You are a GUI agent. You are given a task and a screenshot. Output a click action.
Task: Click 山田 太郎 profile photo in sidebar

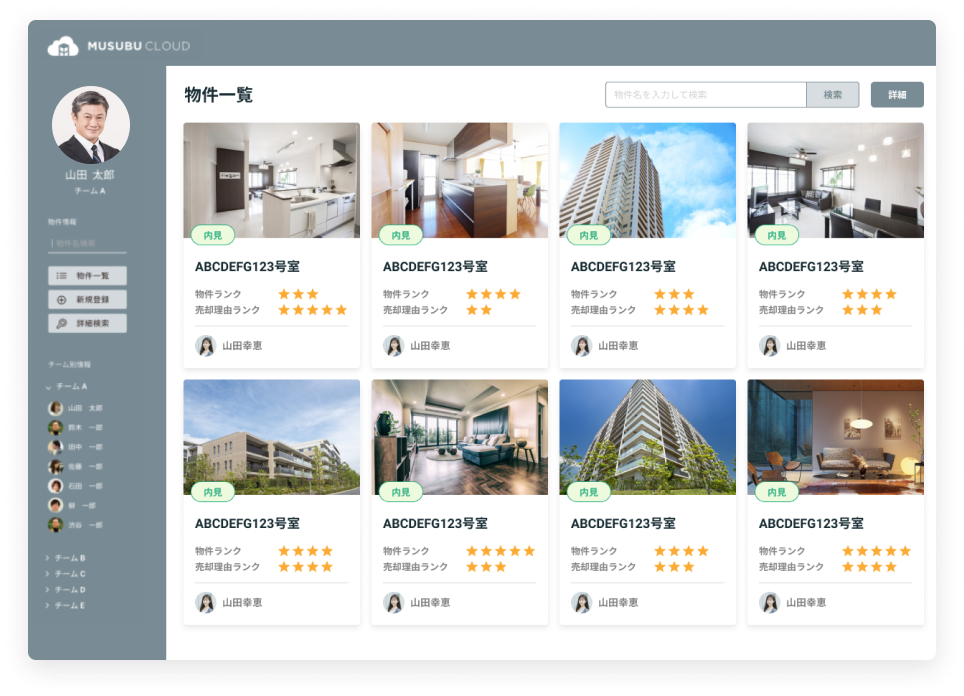(x=90, y=125)
